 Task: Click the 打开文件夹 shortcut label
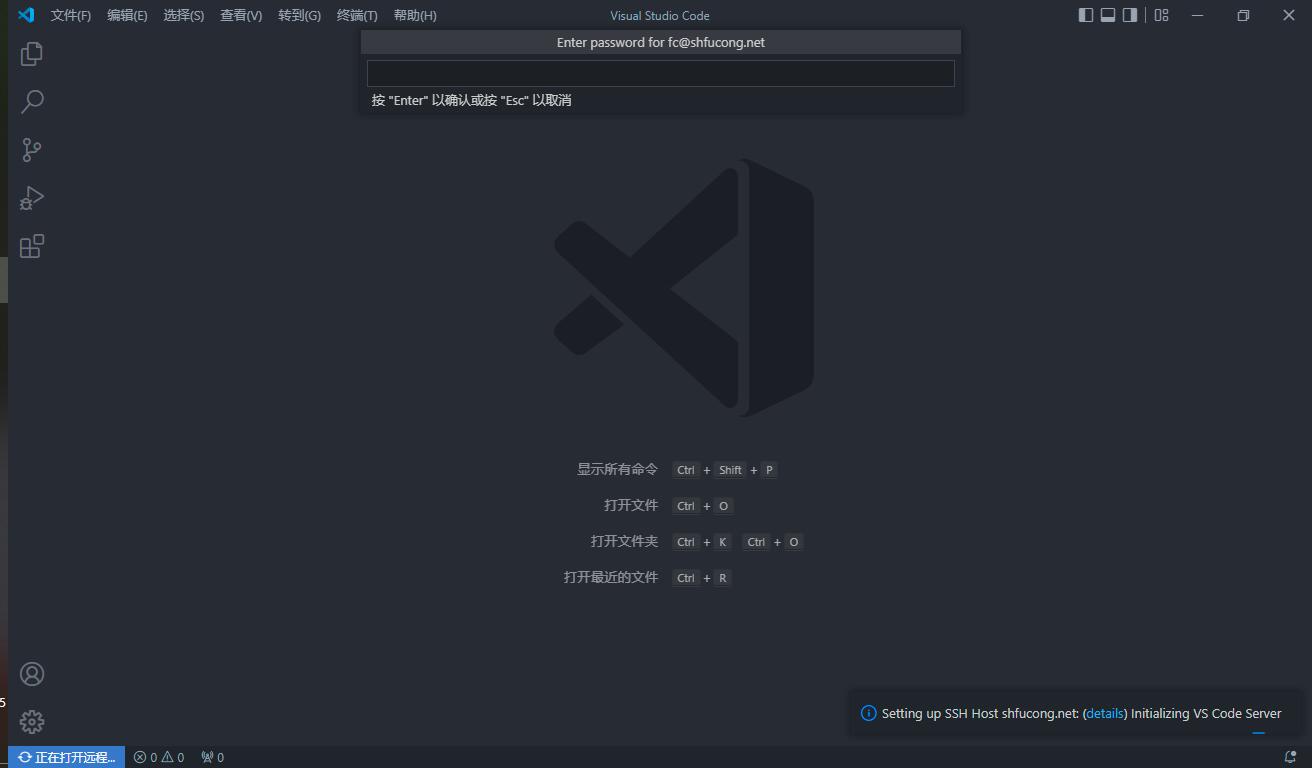point(624,541)
